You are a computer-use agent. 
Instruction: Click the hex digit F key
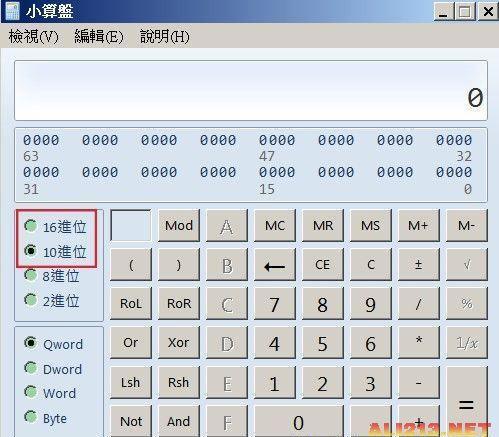[227, 421]
